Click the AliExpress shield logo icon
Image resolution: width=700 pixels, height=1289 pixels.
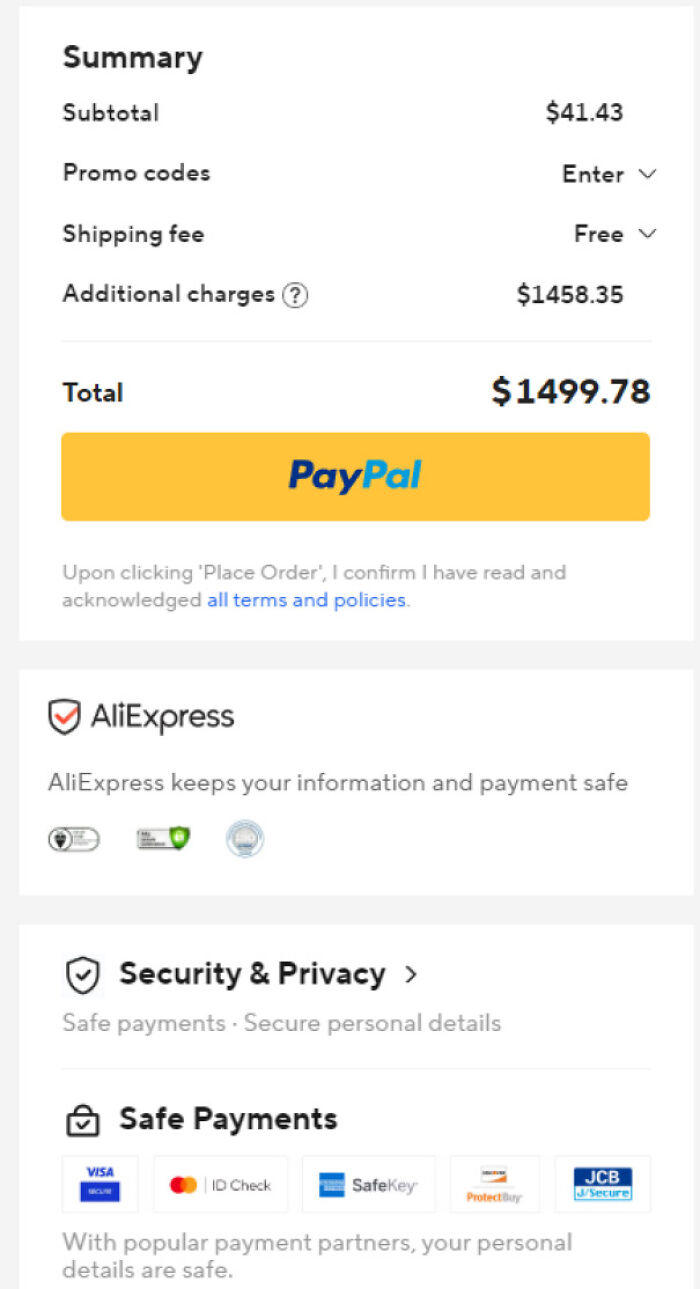coord(64,717)
